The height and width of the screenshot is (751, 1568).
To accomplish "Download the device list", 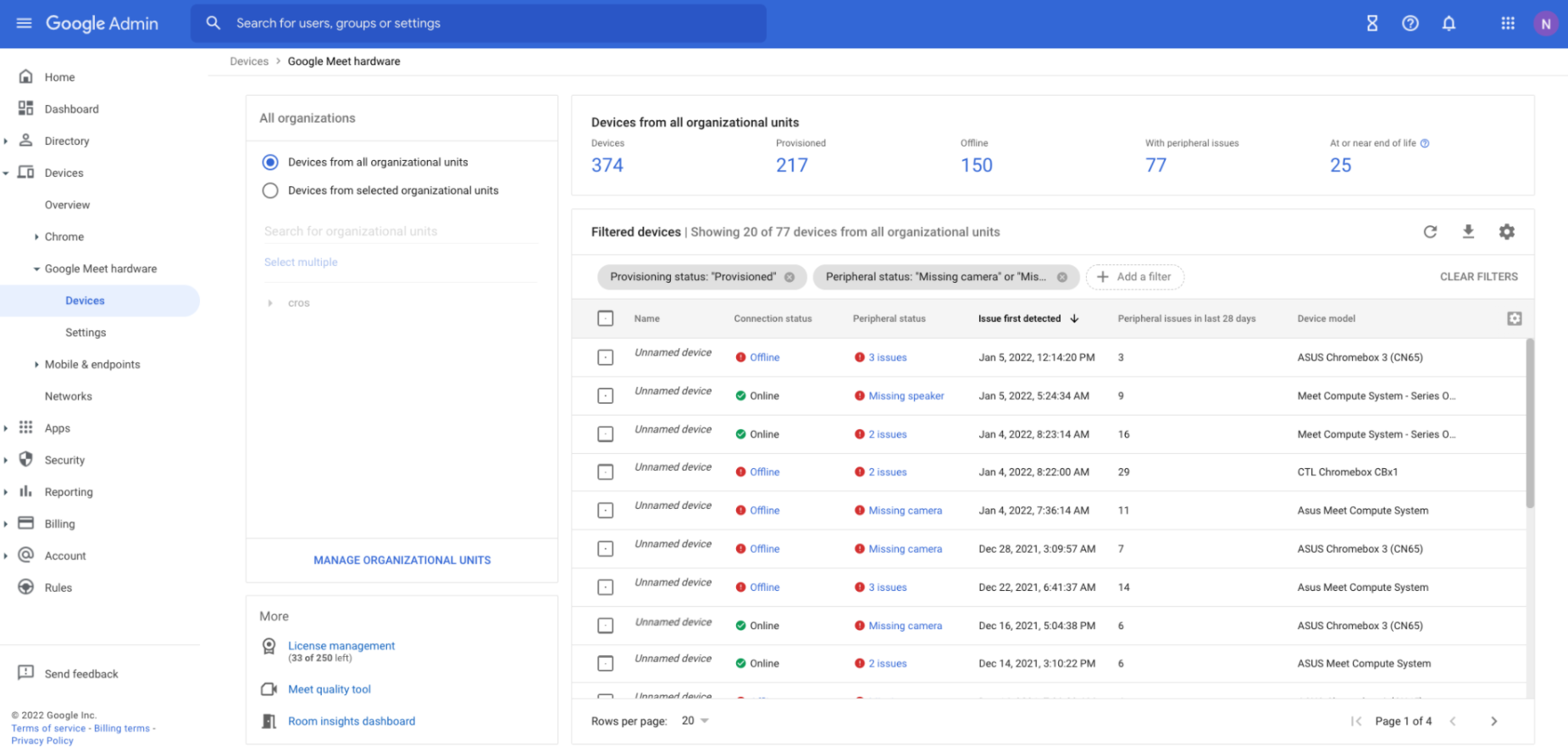I will pos(1469,232).
